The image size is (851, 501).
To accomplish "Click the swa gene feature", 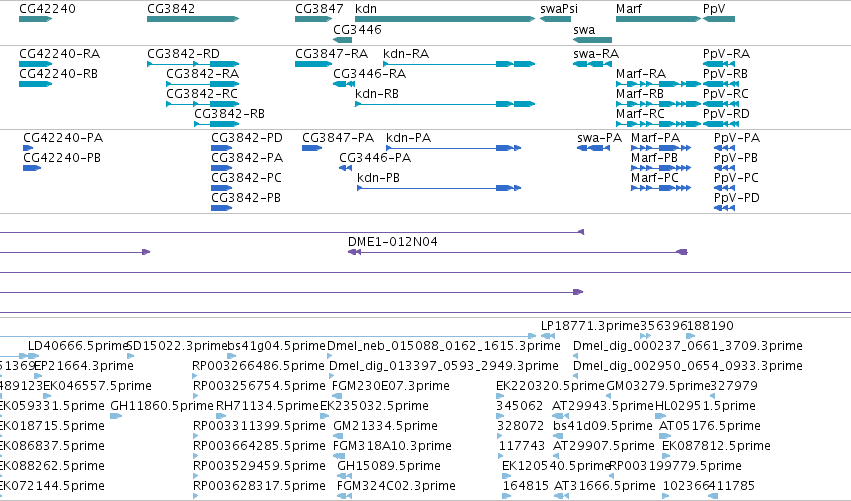I will pos(593,40).
